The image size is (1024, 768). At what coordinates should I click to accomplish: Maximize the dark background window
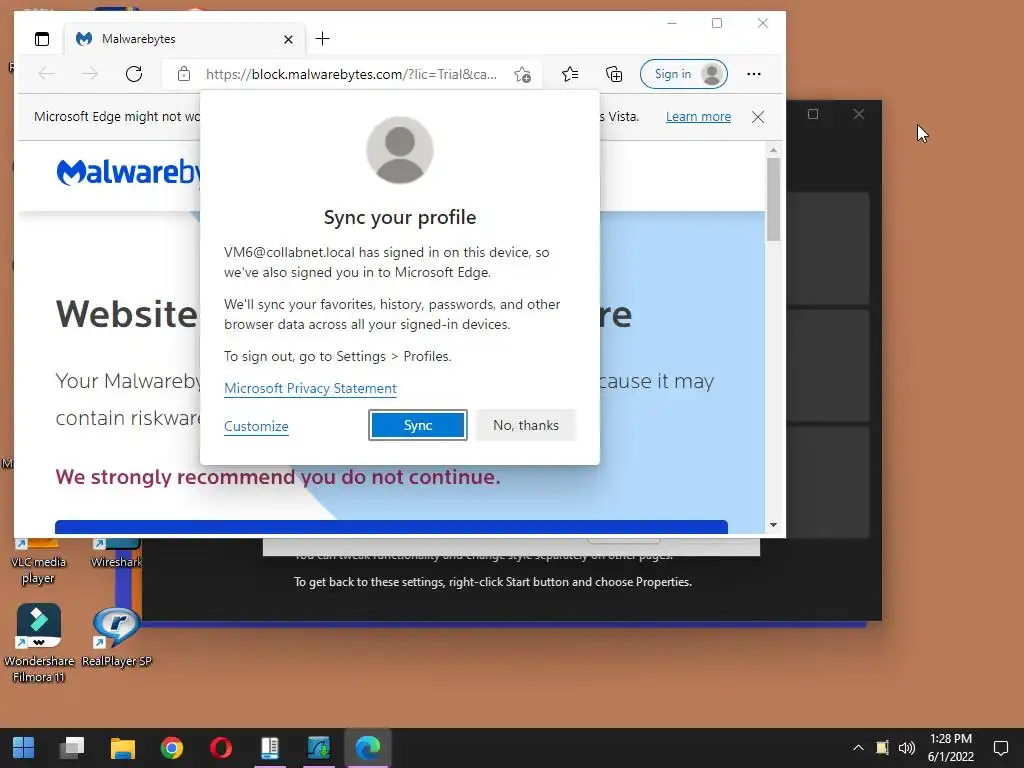click(813, 114)
